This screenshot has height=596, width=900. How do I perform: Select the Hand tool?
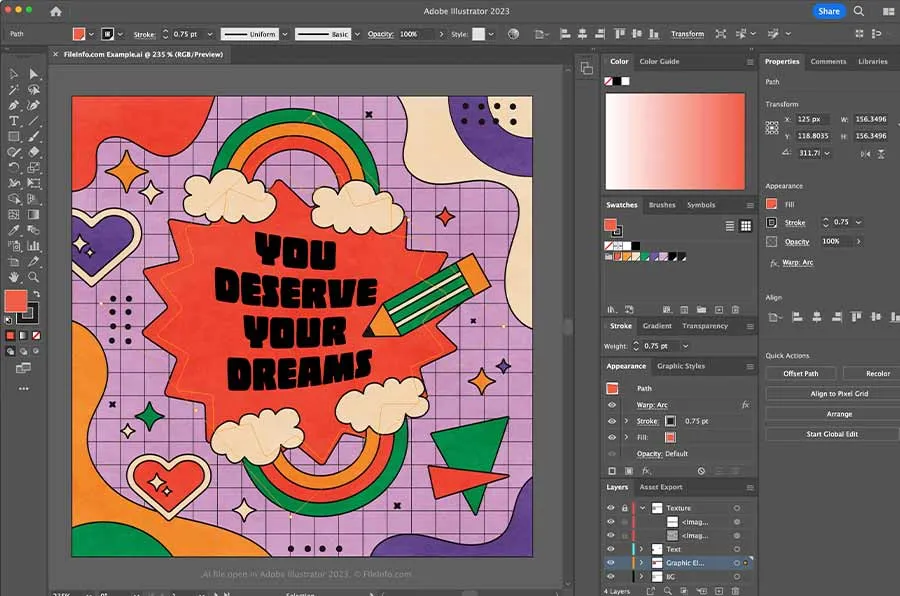14,276
